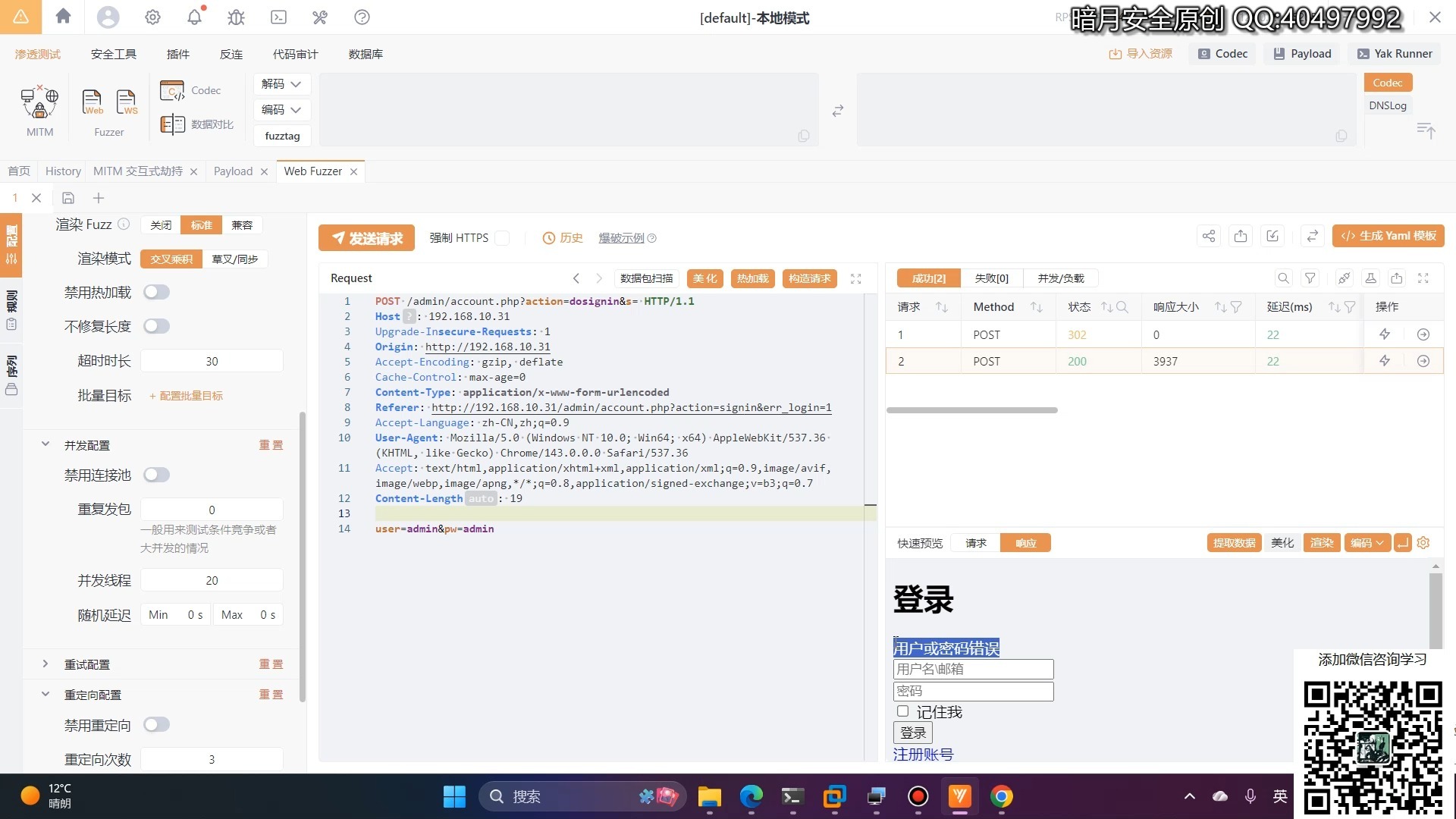Click the notification bell icon
Screen dimensions: 1456x819
pyautogui.click(x=195, y=17)
